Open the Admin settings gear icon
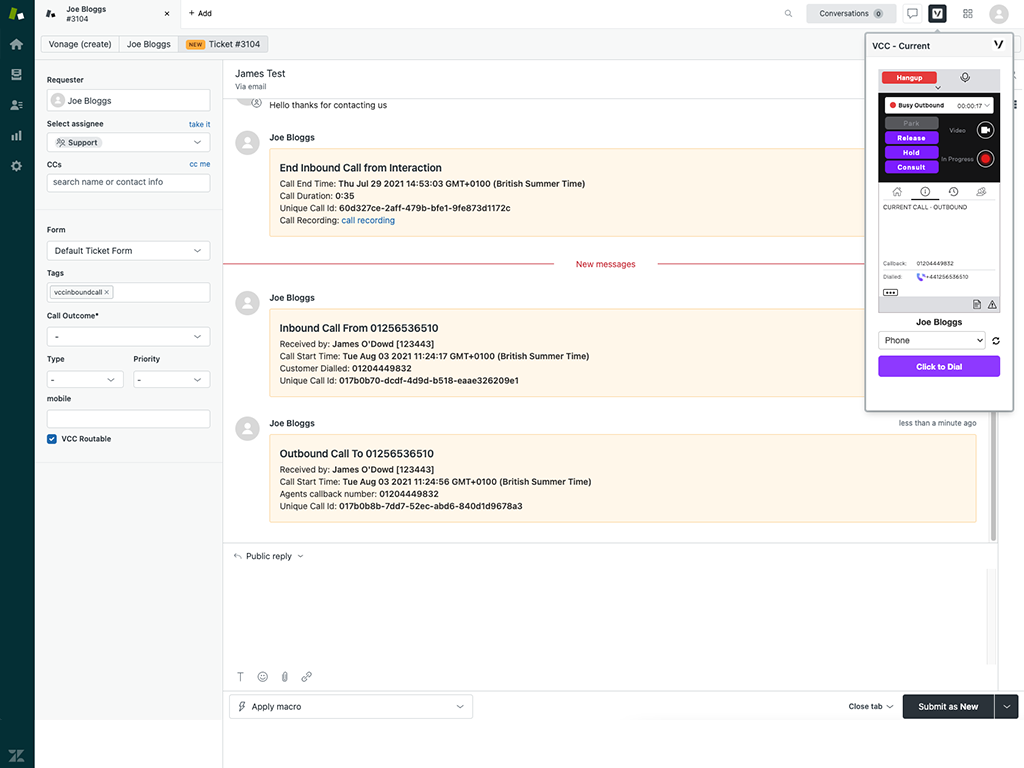 [16, 166]
